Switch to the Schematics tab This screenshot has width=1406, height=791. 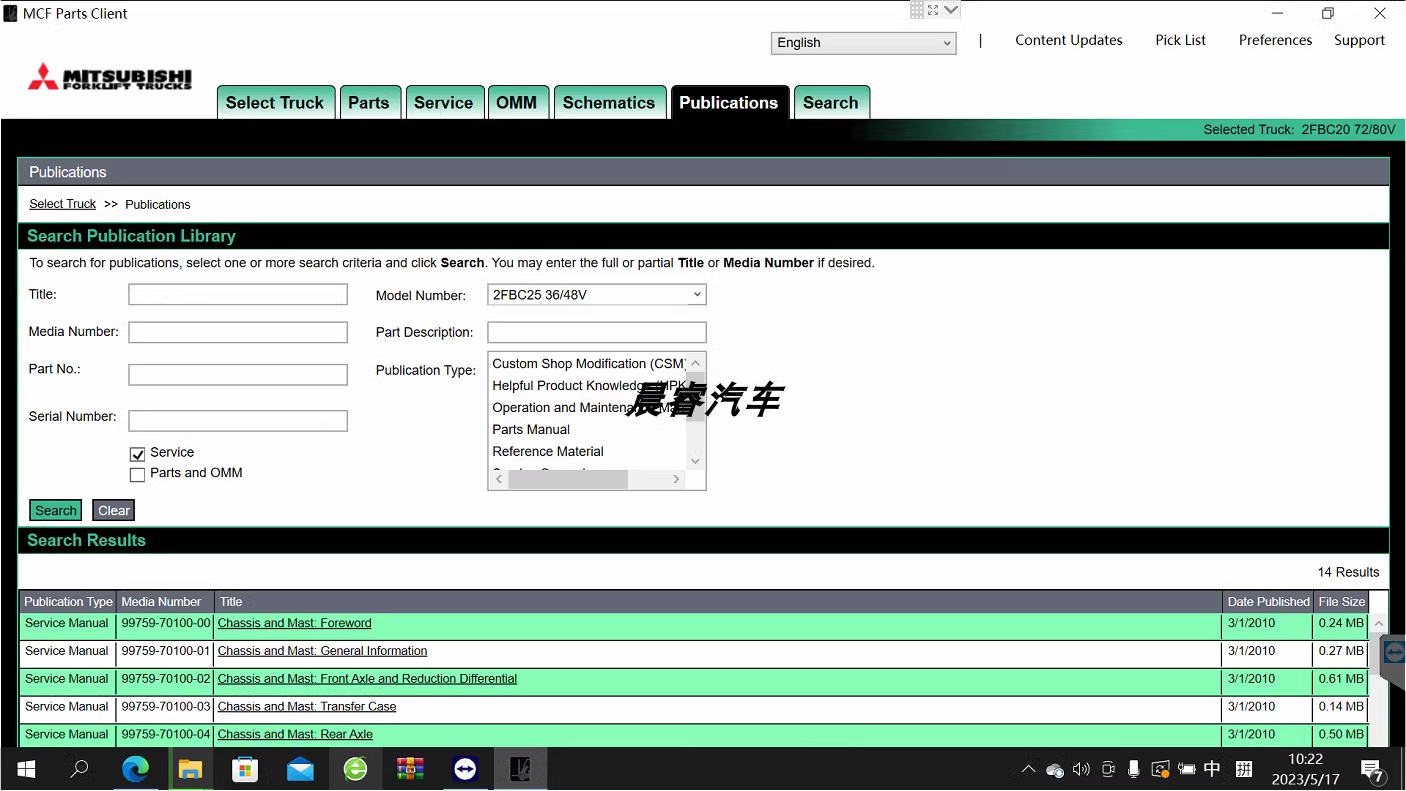[609, 103]
